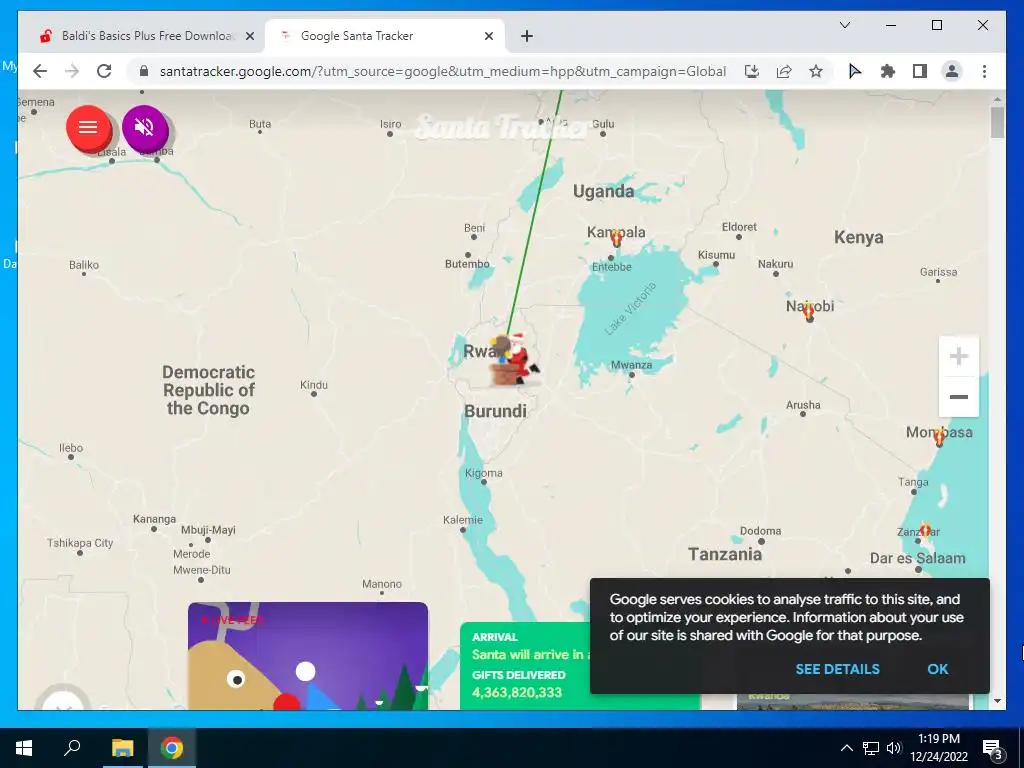Show hidden system tray icons

[x=846, y=748]
